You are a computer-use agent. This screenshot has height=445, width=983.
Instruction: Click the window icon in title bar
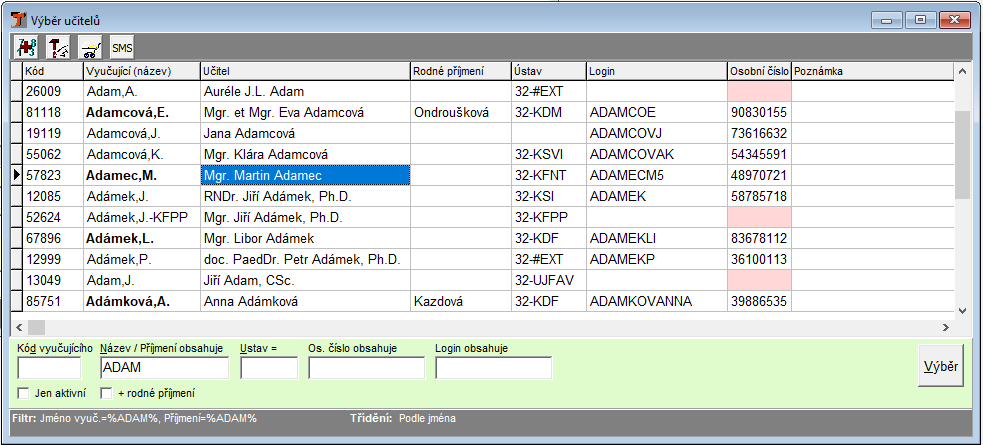pos(19,19)
